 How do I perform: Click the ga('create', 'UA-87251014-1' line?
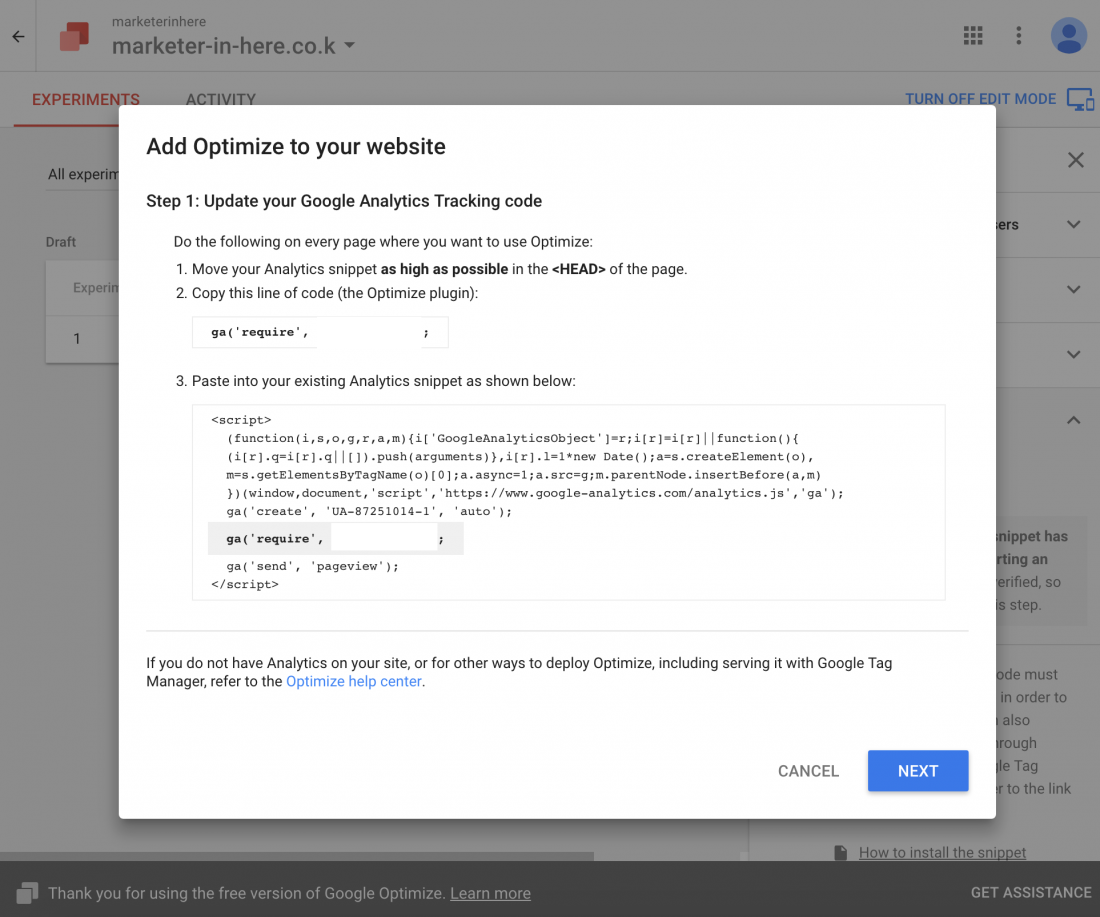(369, 511)
